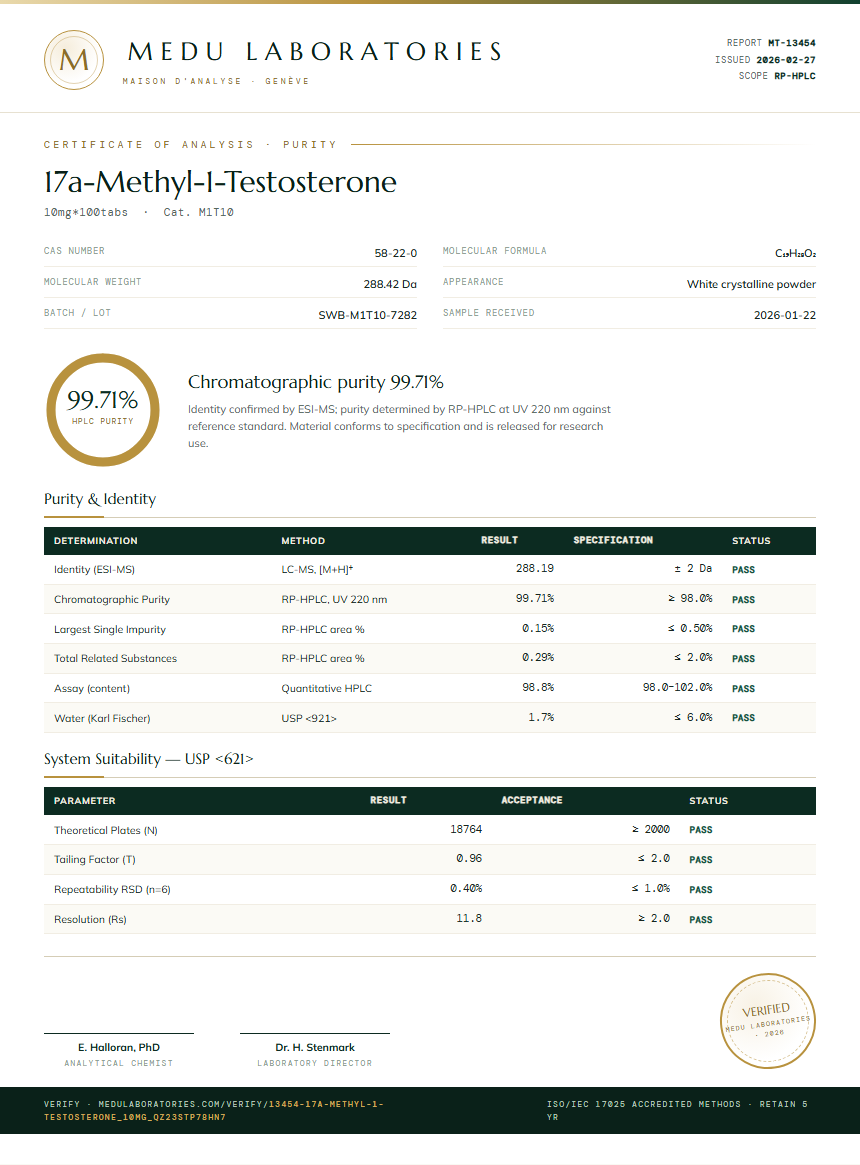Select the Total Related Substances result 0.29%

[x=537, y=658]
